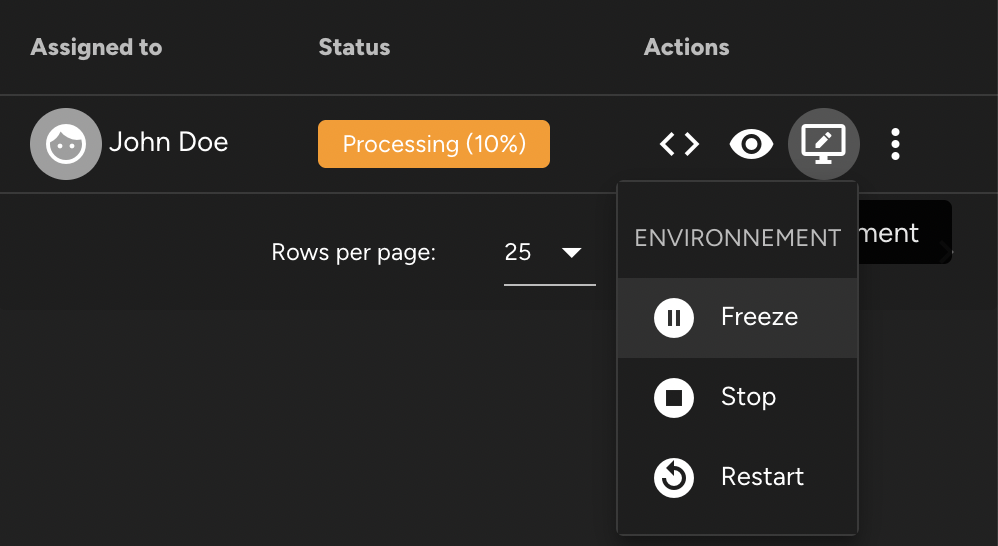Viewport: 998px width, 546px height.
Task: Open the code brackets action for John Doe
Action: pyautogui.click(x=679, y=144)
